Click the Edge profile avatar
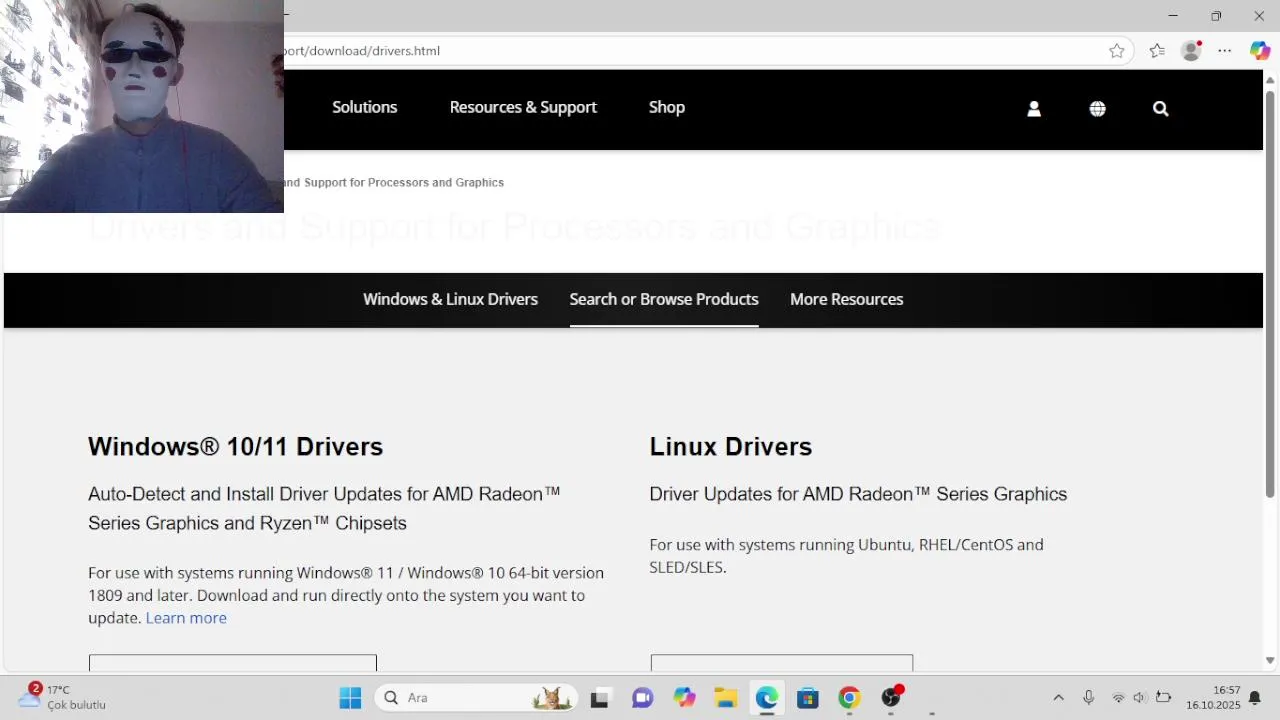Image resolution: width=1280 pixels, height=720 pixels. click(x=1191, y=51)
